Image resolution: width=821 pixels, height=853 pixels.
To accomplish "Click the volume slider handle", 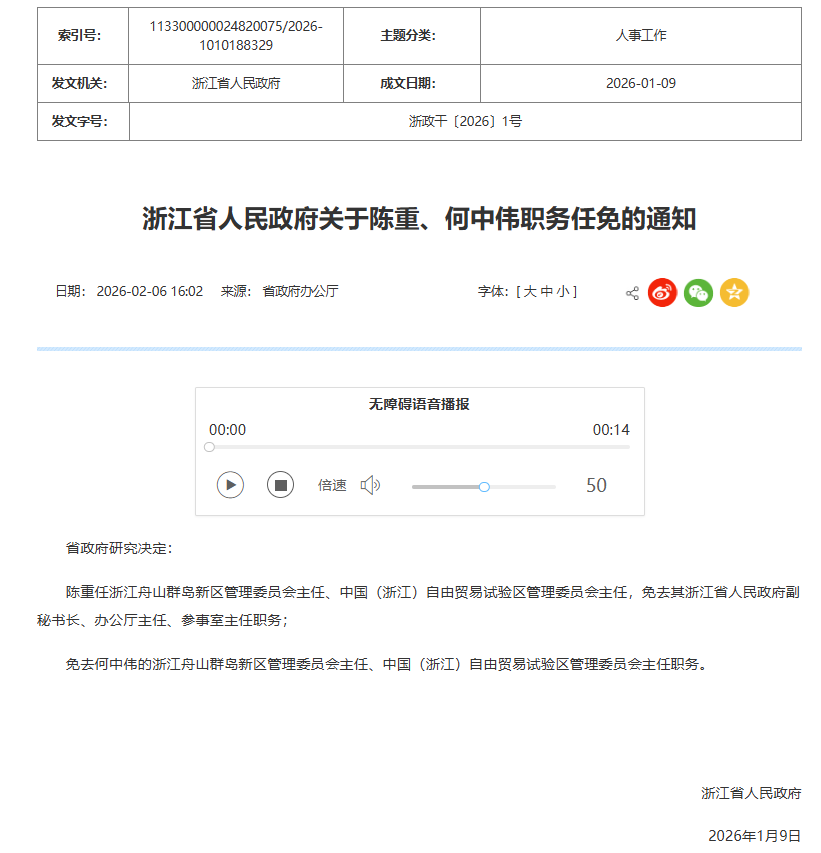I will pos(484,487).
